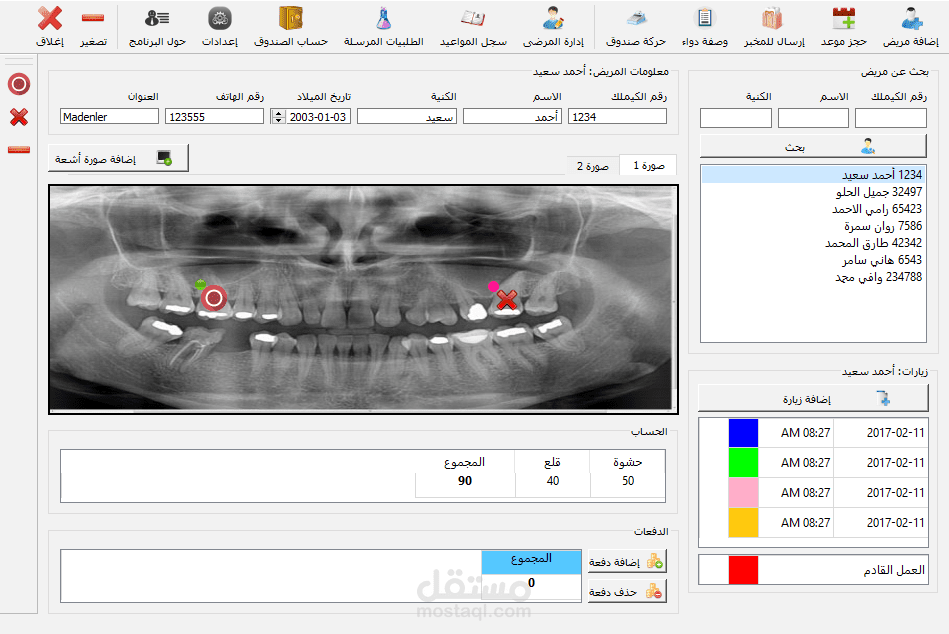Click إضافة دفعة add payment button
Viewport: 949px width, 634px height.
click(x=627, y=562)
